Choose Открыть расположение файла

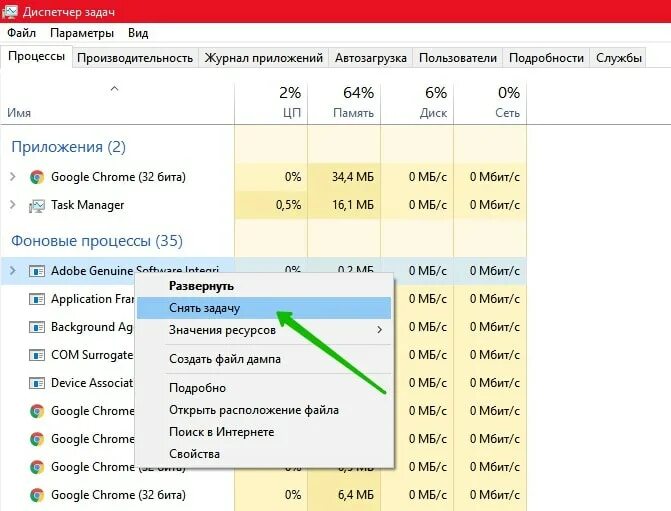[x=264, y=410]
